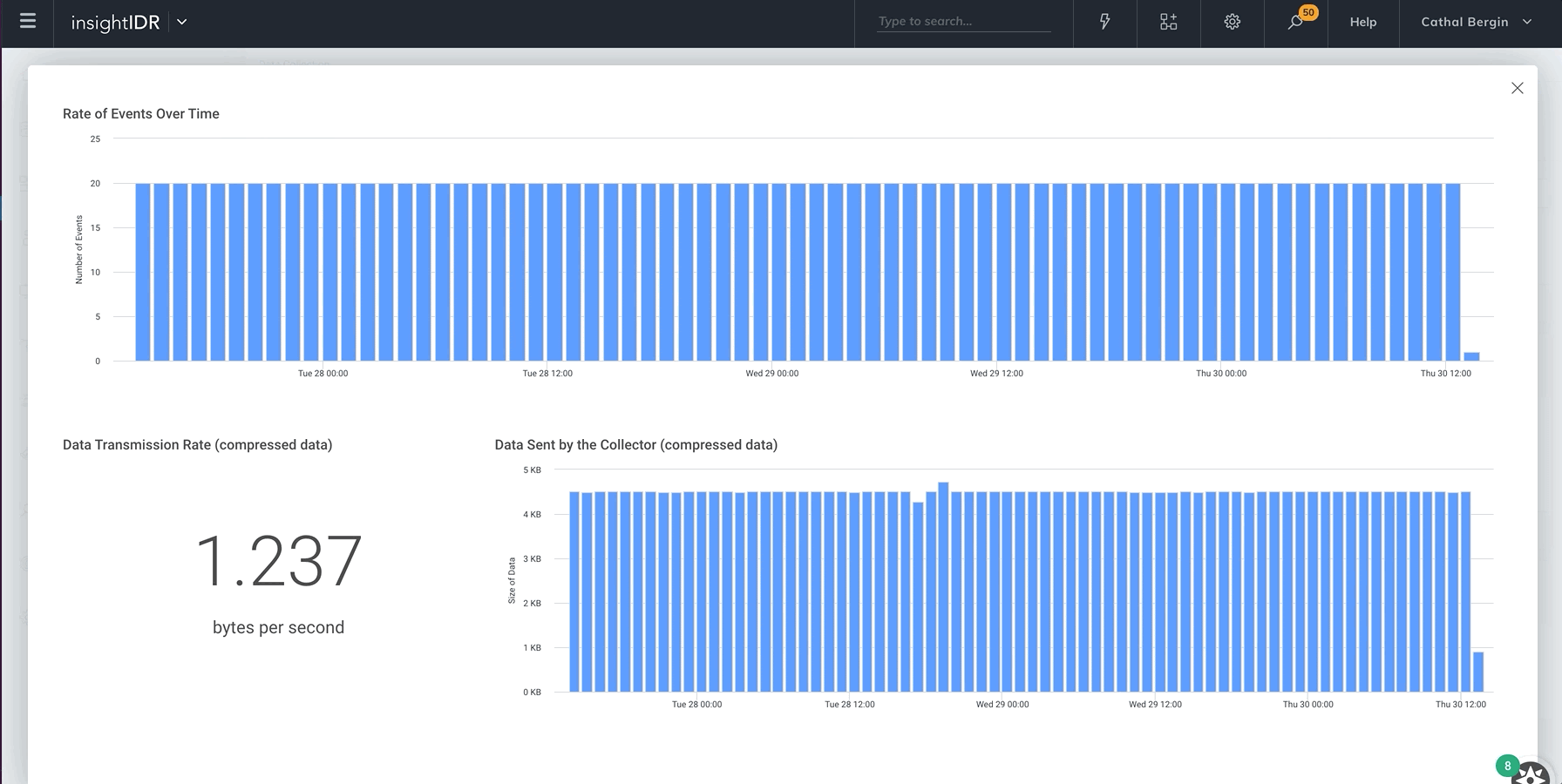Click the 'Rate of Events Over Time' title
Viewport: 1562px width, 784px height.
pos(141,114)
